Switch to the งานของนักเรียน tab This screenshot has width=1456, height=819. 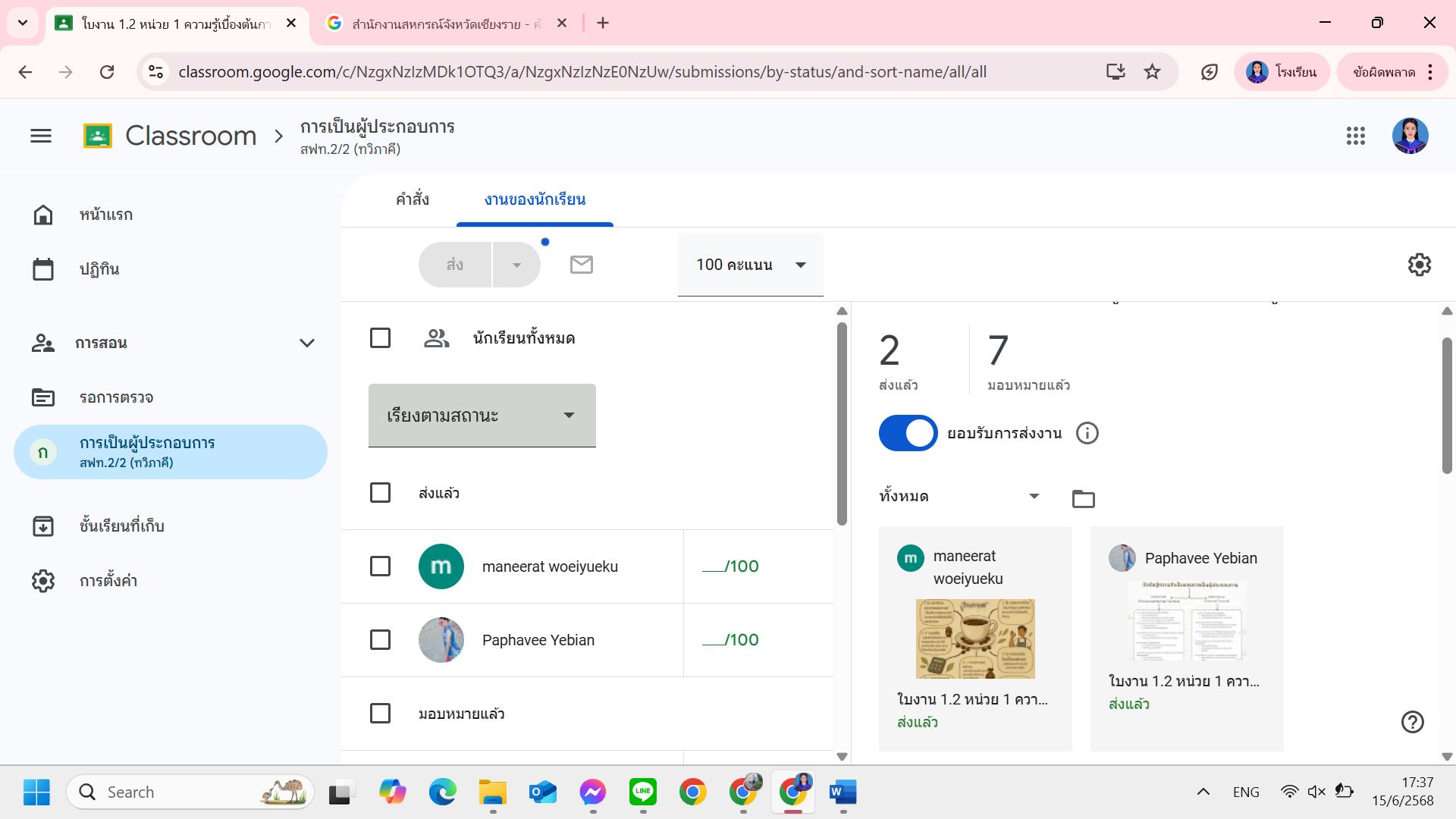[x=535, y=200]
